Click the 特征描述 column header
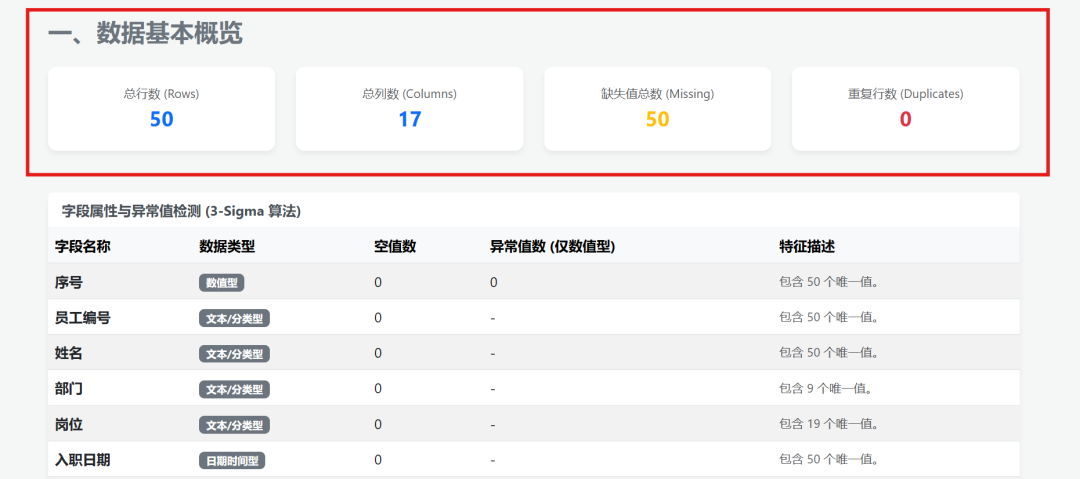 (x=807, y=247)
